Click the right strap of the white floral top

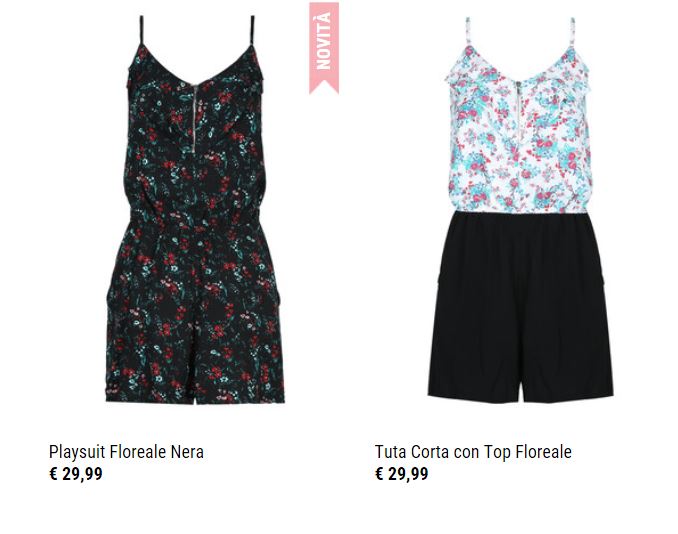click(x=572, y=34)
